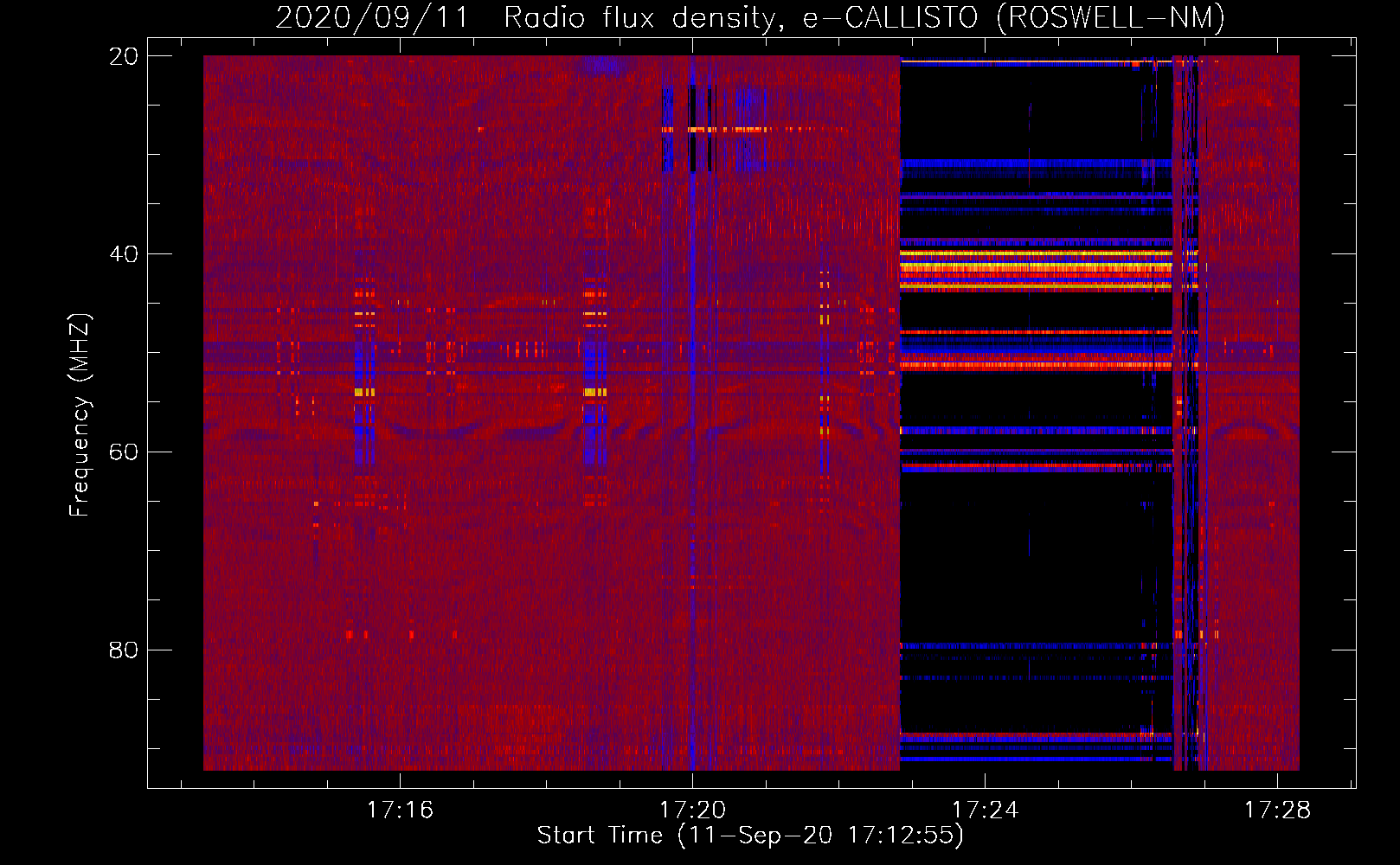The width and height of the screenshot is (1400, 865).
Task: Click the '17:28' time tick label
Action: [1277, 810]
